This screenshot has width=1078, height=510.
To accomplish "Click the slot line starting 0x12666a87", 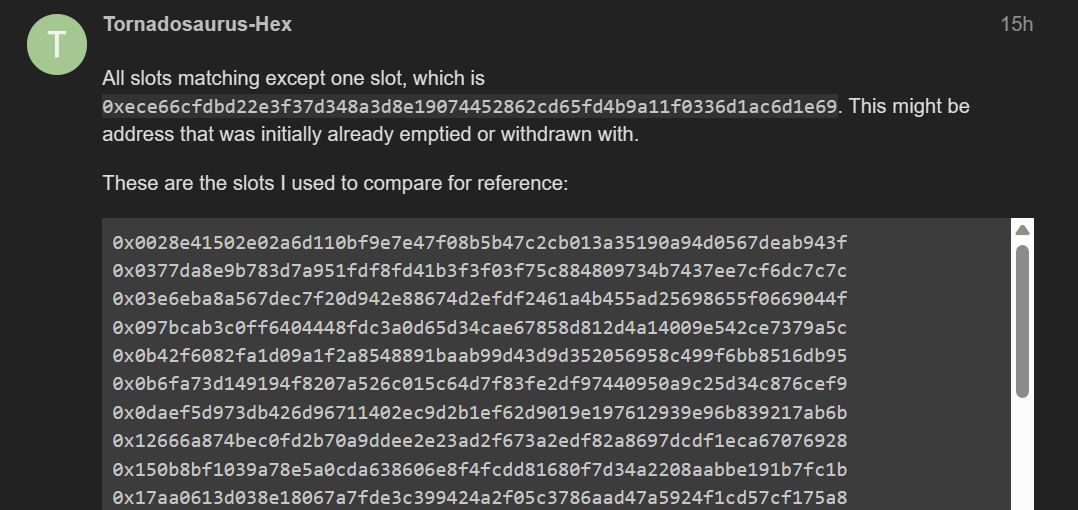I will 480,441.
